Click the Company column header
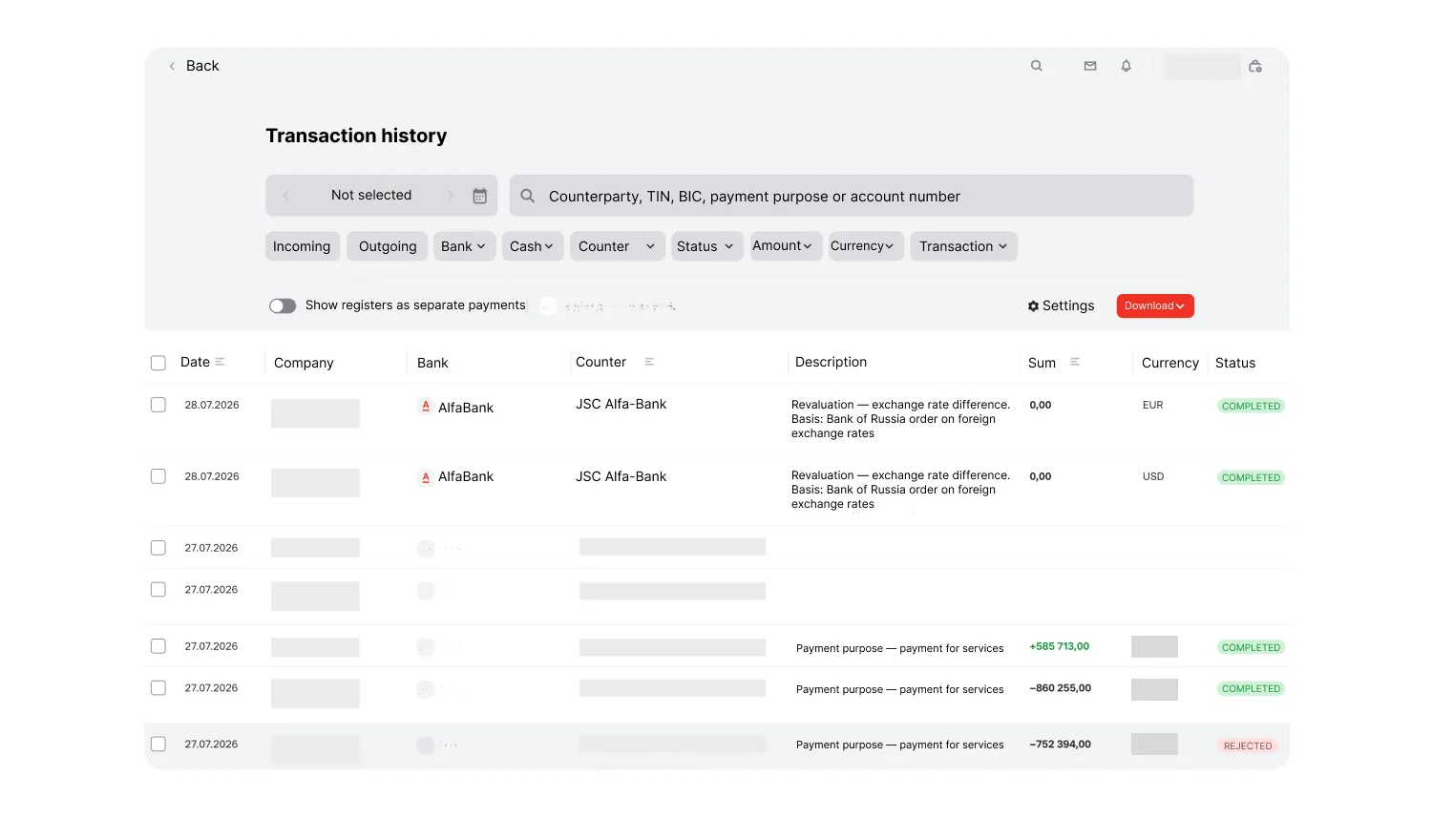1432x840 pixels. [x=304, y=363]
